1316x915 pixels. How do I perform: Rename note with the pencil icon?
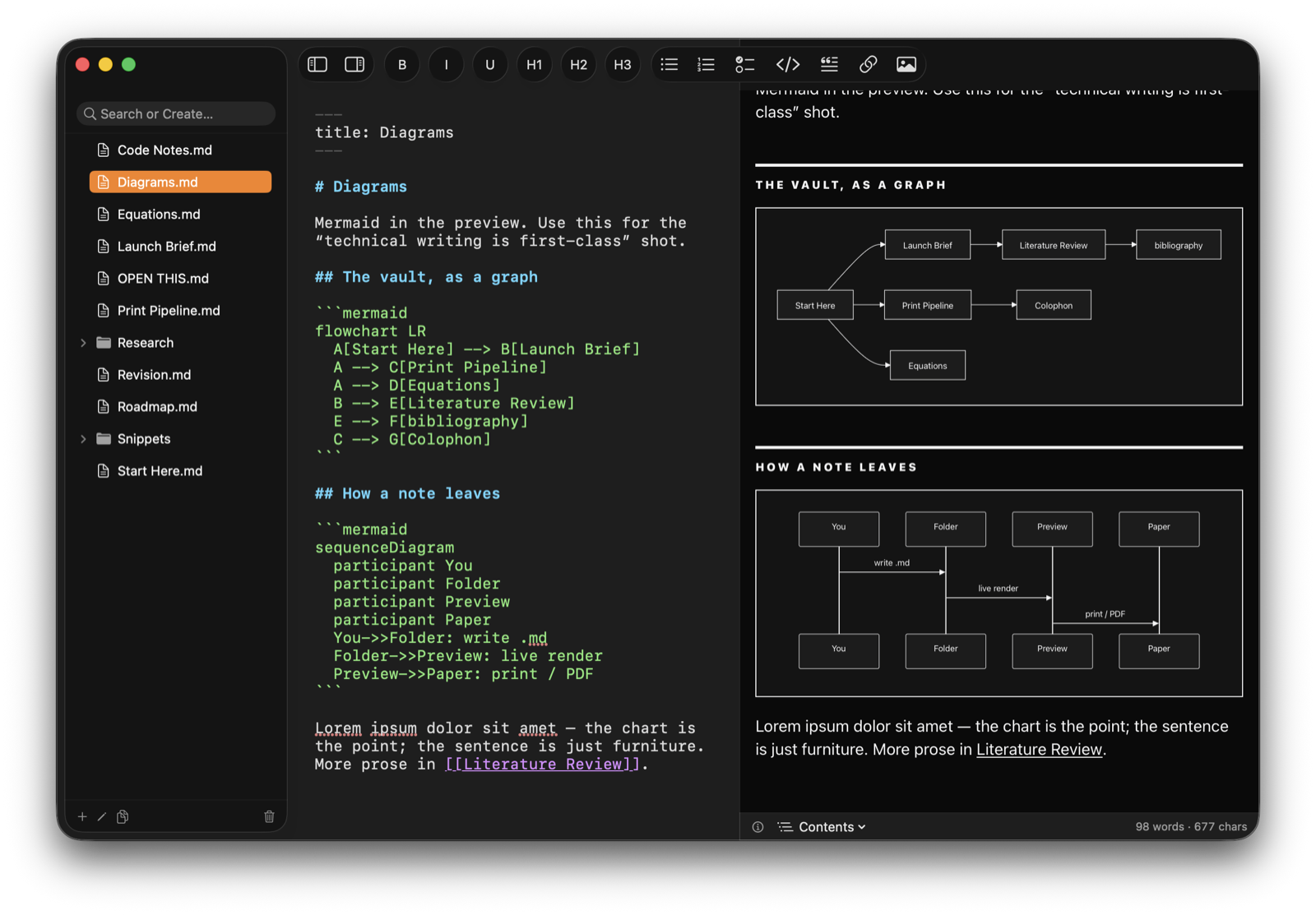tap(102, 816)
